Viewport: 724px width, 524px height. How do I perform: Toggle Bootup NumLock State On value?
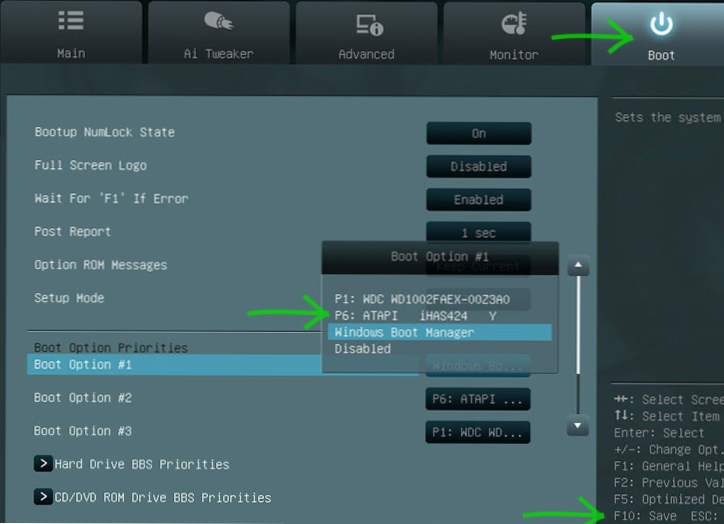pos(479,133)
